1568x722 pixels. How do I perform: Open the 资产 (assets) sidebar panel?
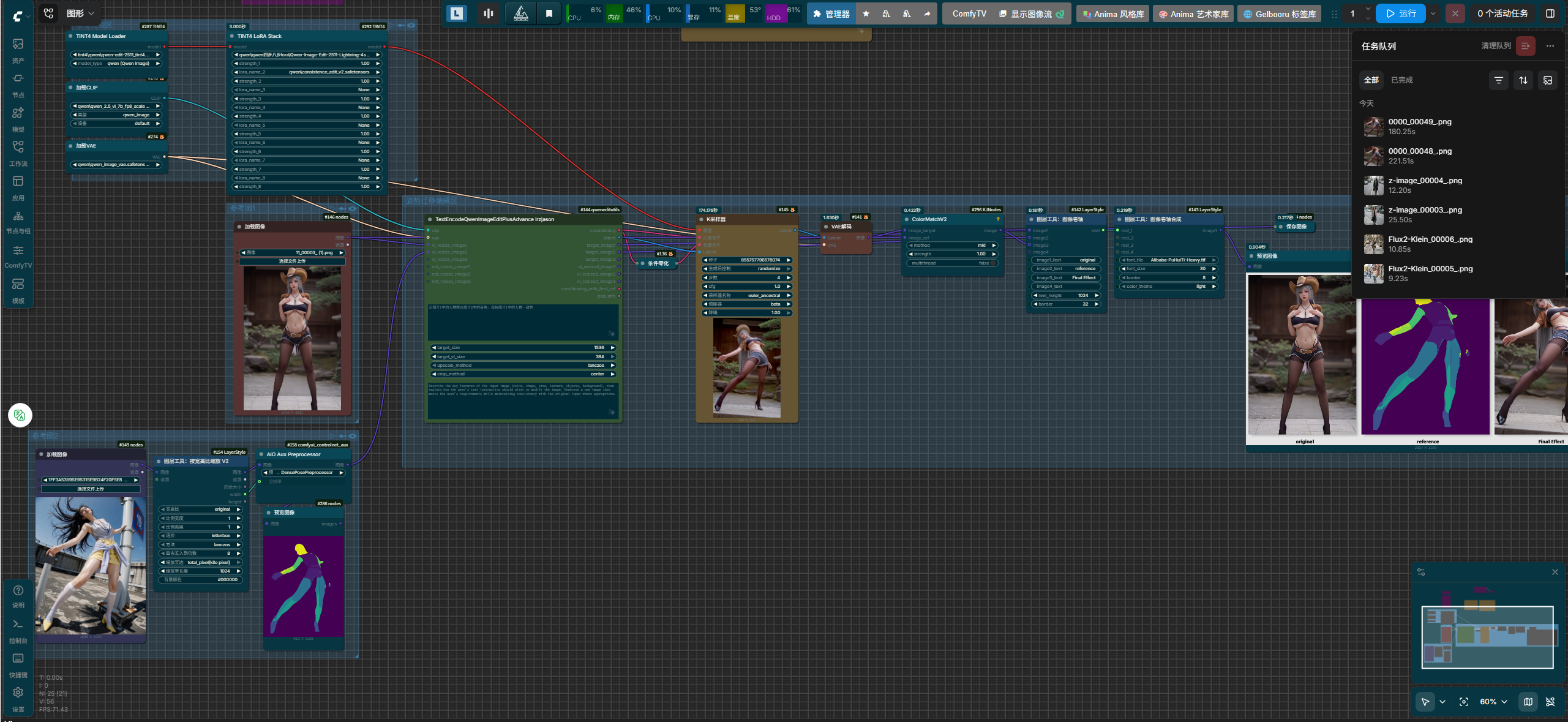click(x=18, y=50)
